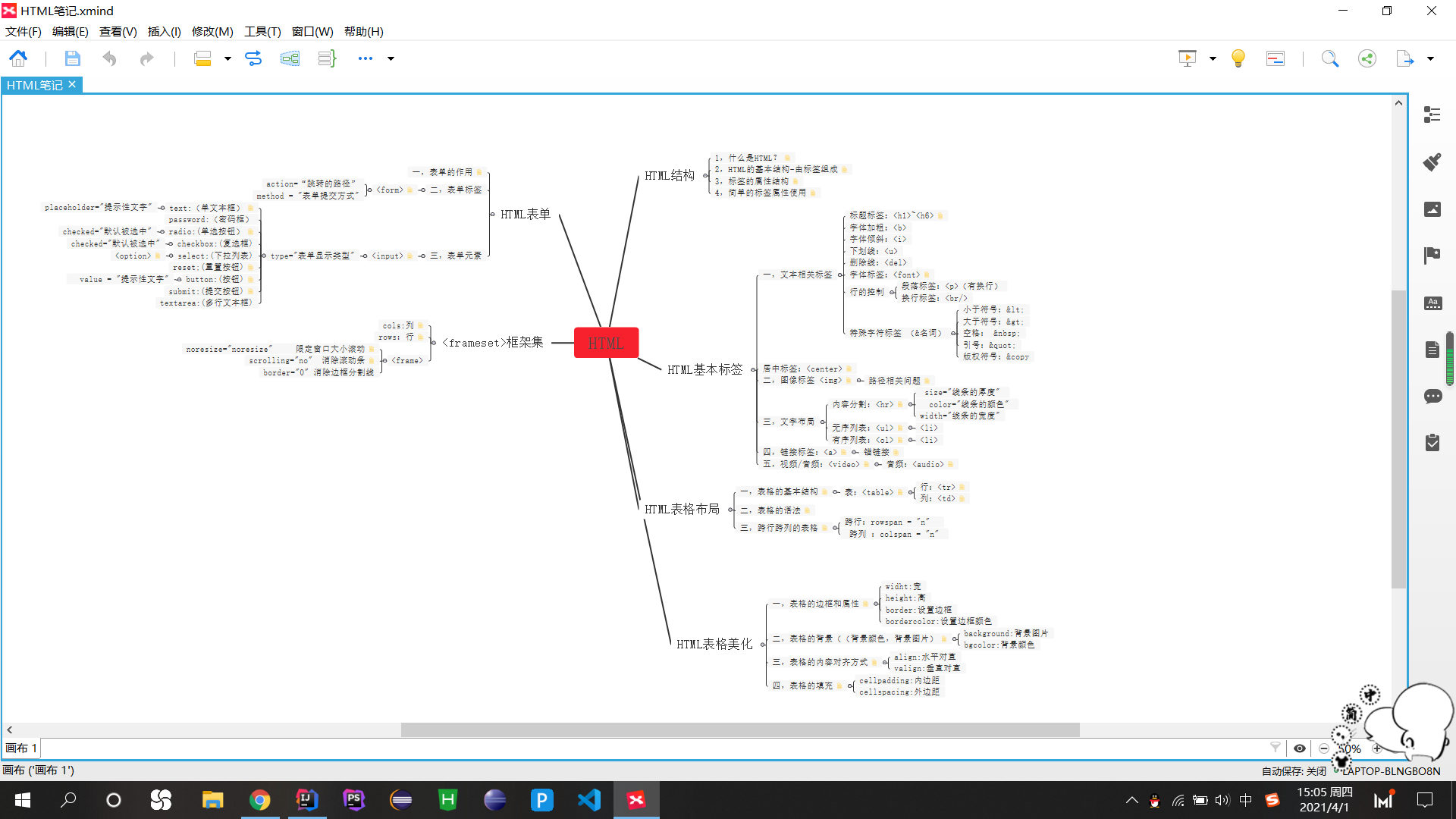1456x819 pixels.
Task: Open the Outline panel in sidebar
Action: [1432, 115]
